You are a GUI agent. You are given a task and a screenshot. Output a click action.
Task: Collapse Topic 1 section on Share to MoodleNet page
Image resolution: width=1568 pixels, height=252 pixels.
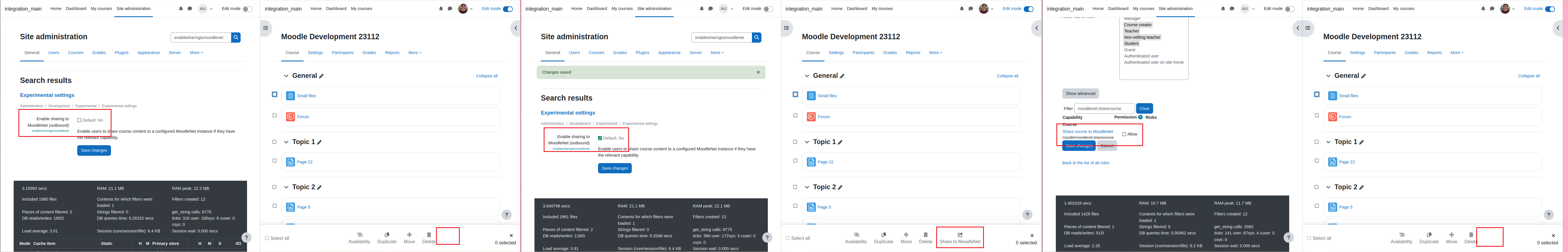[x=807, y=142]
